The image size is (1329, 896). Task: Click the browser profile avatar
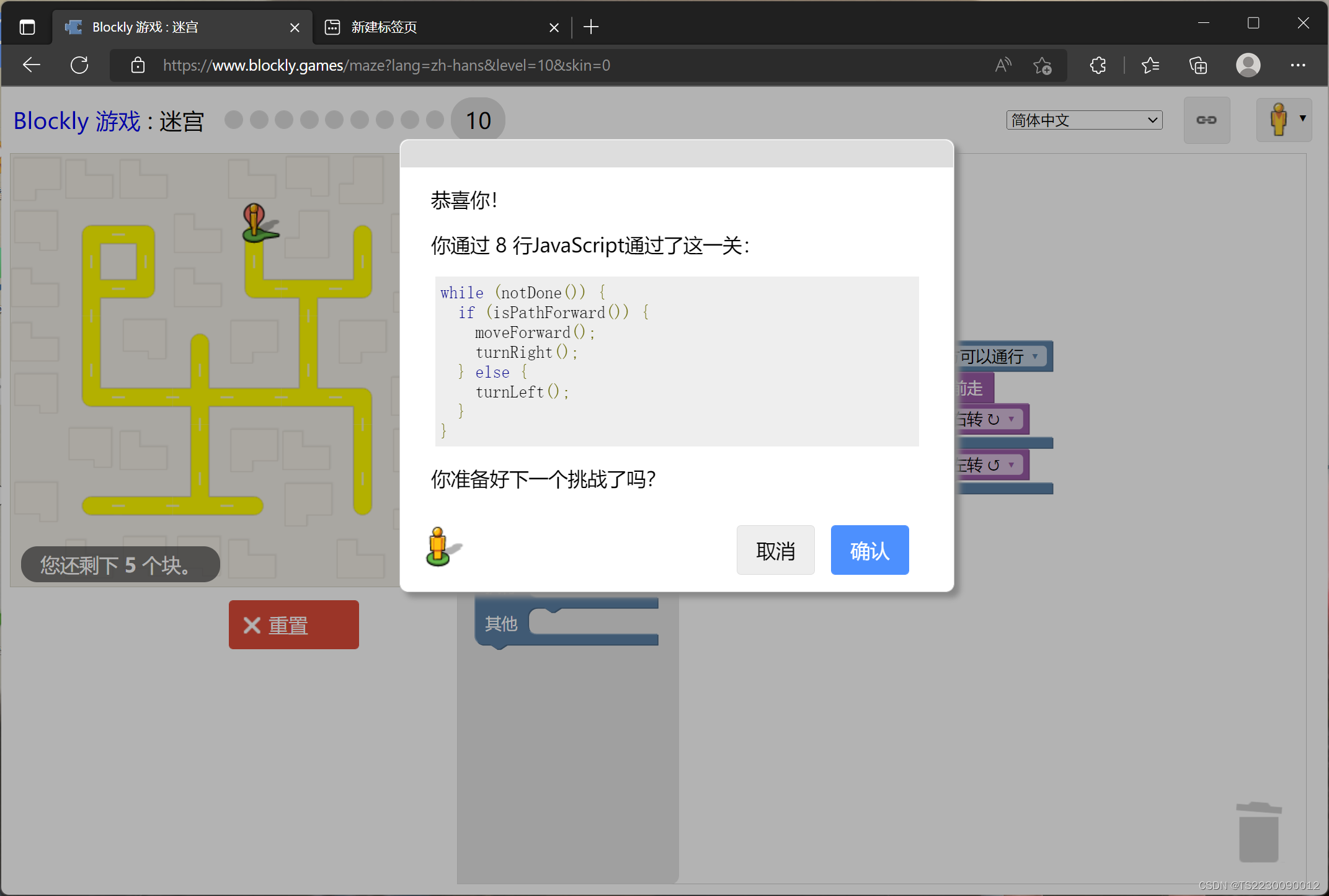[1248, 65]
